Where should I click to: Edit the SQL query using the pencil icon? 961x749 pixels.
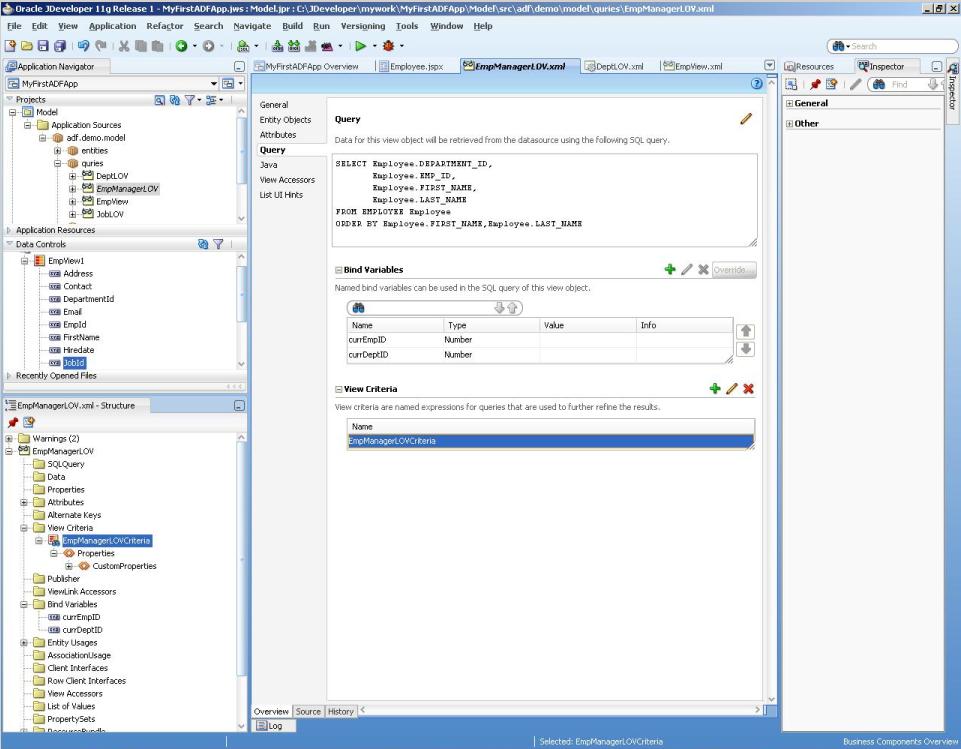(x=745, y=118)
